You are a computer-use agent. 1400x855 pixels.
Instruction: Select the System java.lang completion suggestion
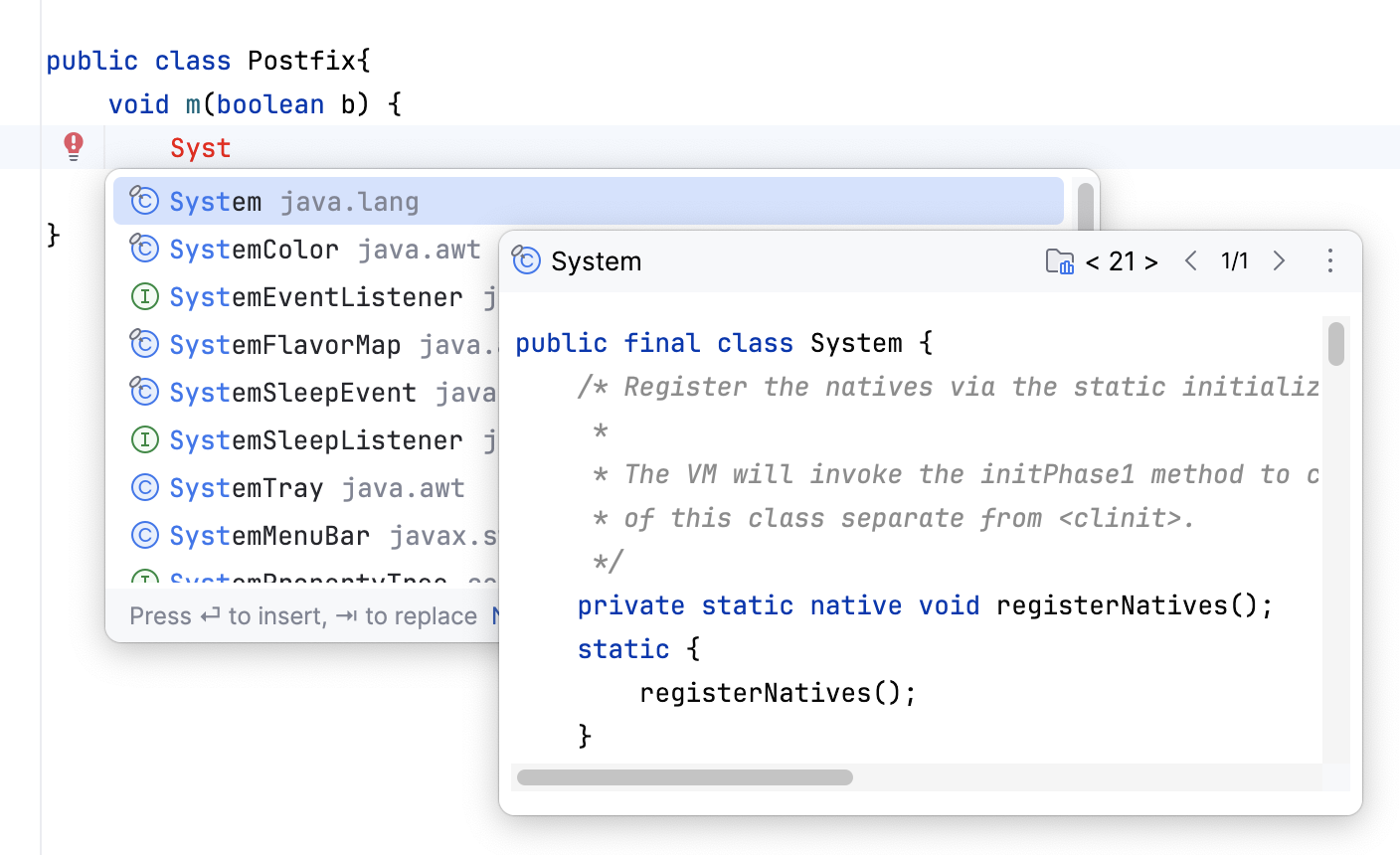coord(589,201)
